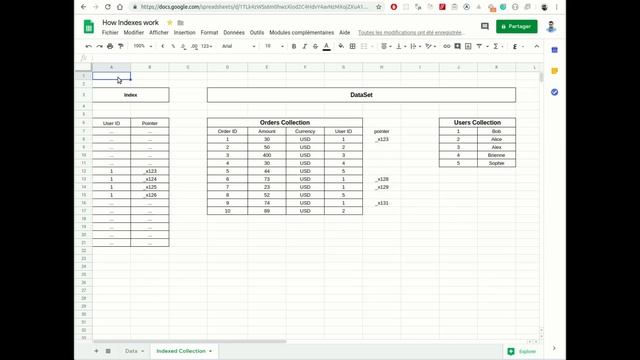
Task: Open the fill color picker
Action: click(x=341, y=47)
